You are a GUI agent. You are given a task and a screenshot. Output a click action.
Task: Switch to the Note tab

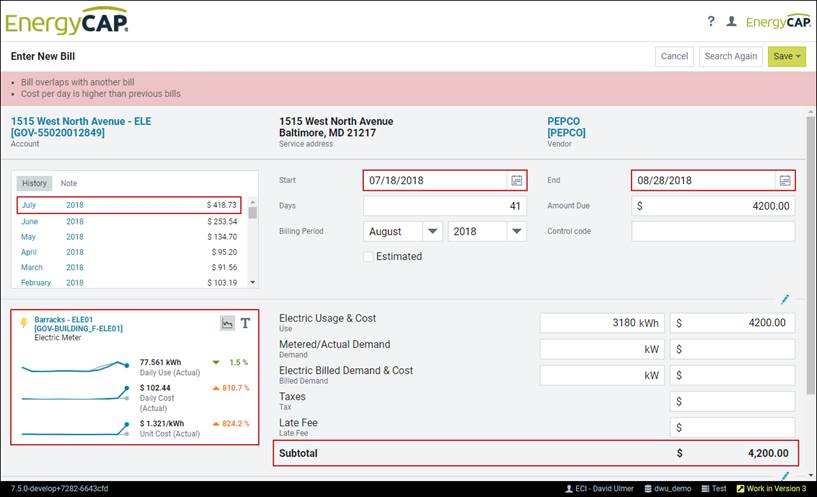pyautogui.click(x=69, y=183)
